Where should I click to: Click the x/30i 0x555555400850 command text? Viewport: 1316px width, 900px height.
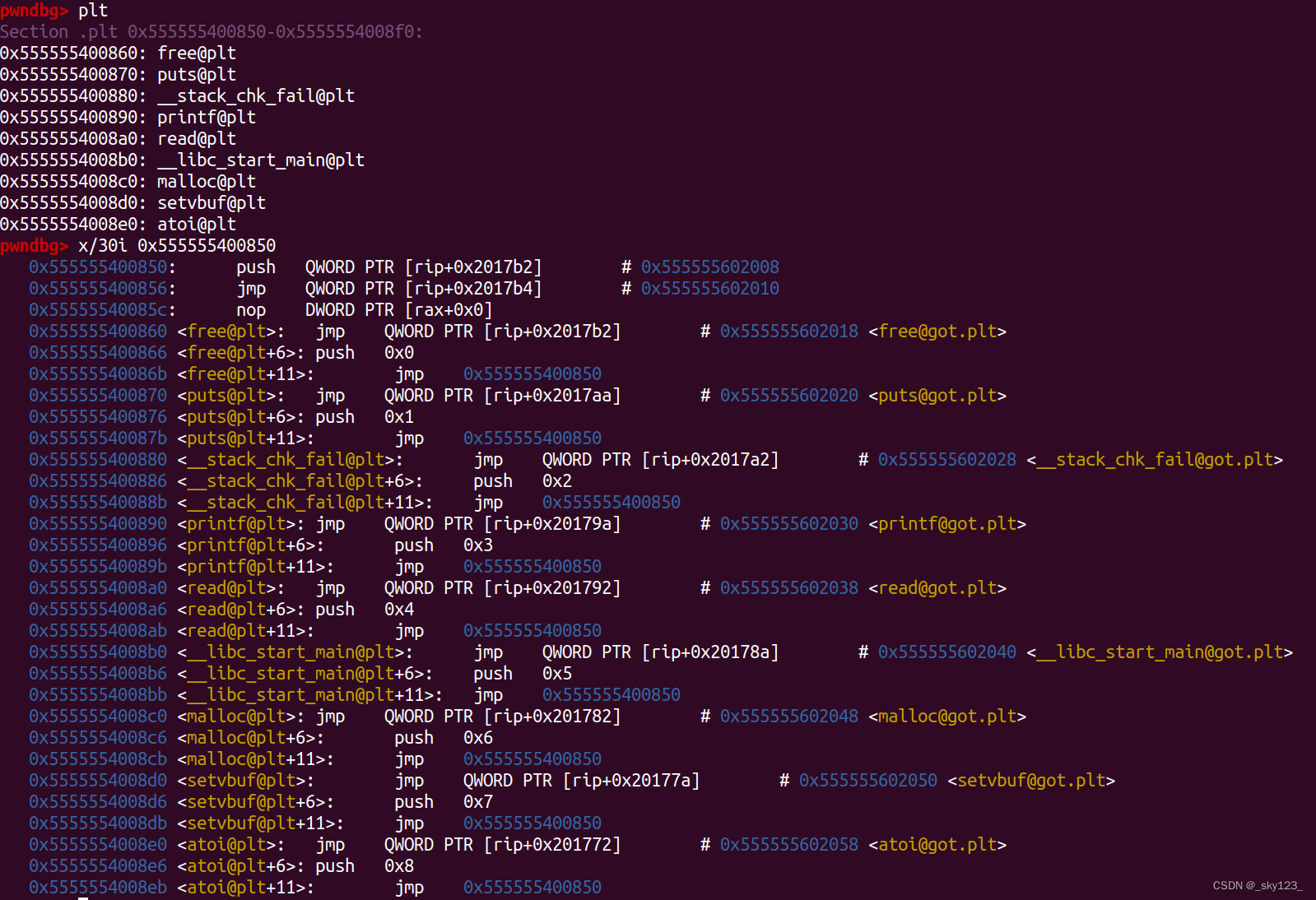tap(177, 246)
